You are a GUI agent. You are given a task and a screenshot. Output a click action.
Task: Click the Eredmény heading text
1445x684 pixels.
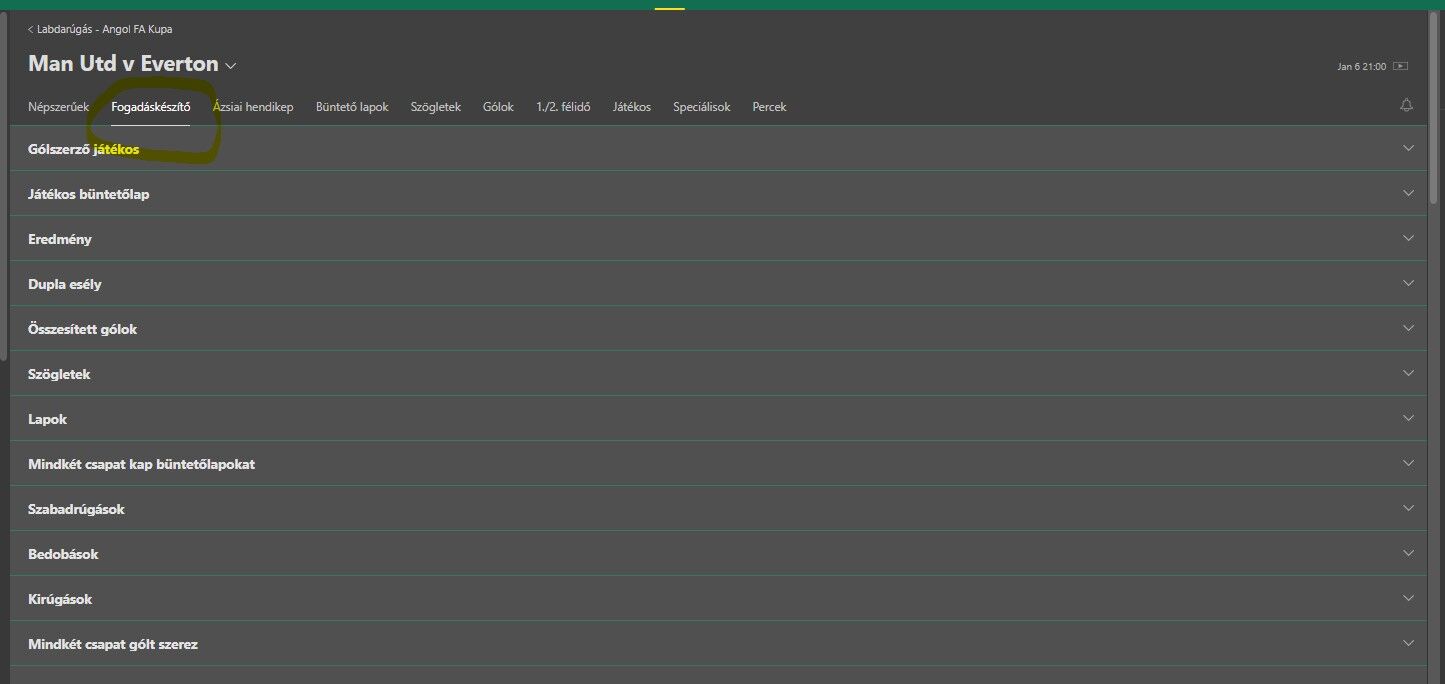60,240
